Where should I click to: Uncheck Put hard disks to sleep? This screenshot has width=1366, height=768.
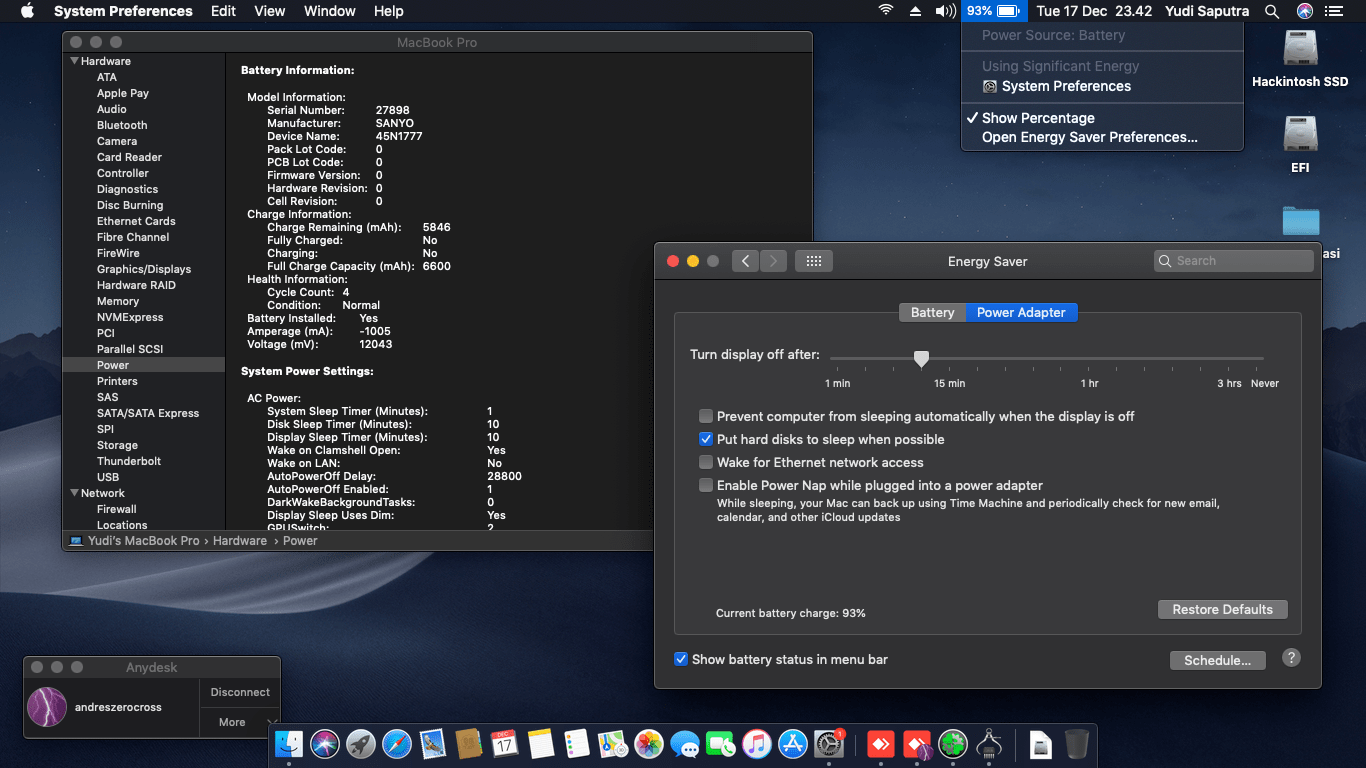706,439
